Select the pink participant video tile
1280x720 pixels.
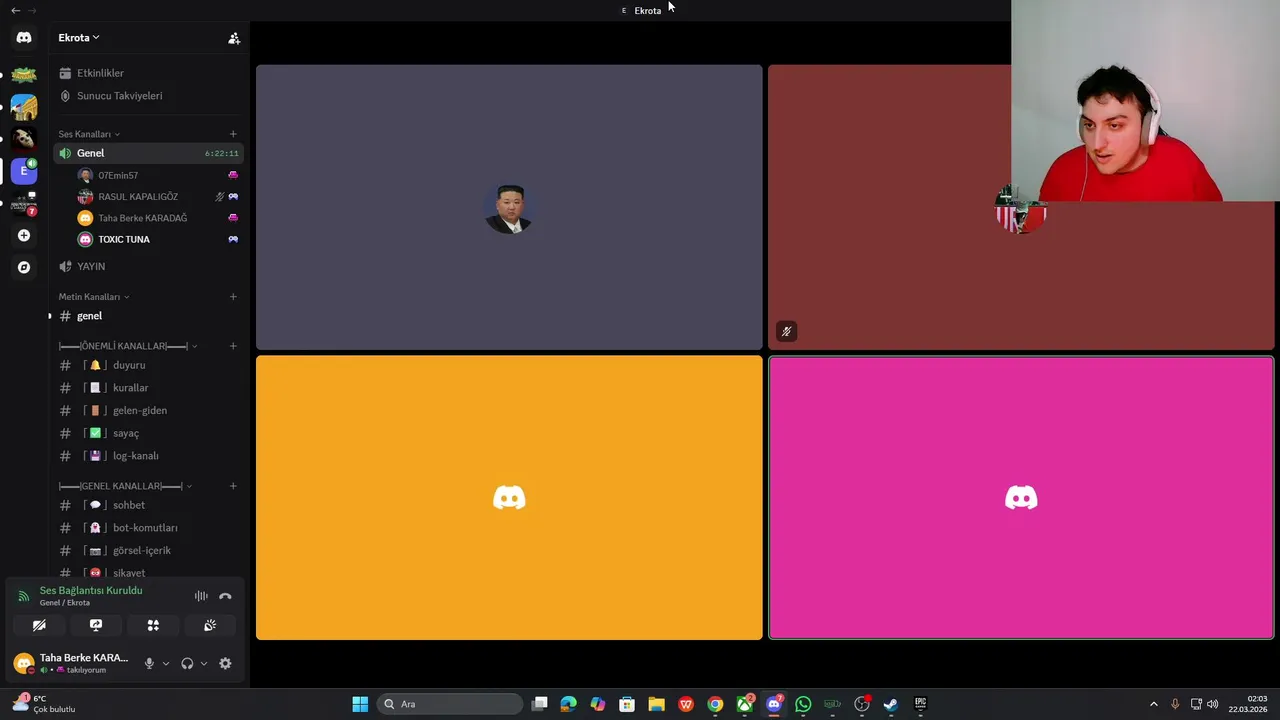coord(1021,498)
